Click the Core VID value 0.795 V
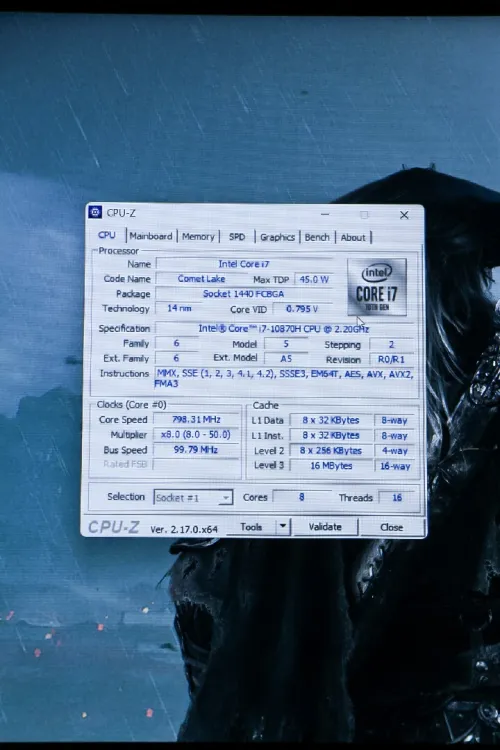This screenshot has width=500, height=750. click(302, 309)
